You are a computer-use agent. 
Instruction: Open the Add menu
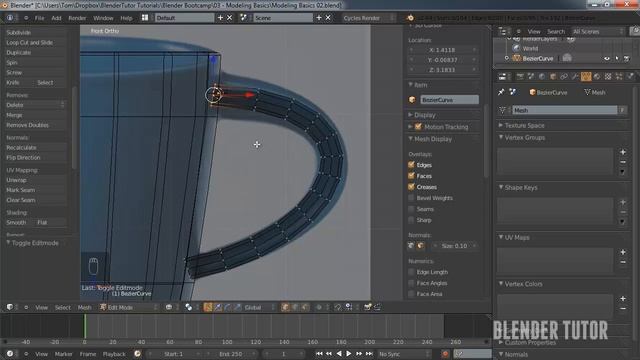click(x=56, y=18)
